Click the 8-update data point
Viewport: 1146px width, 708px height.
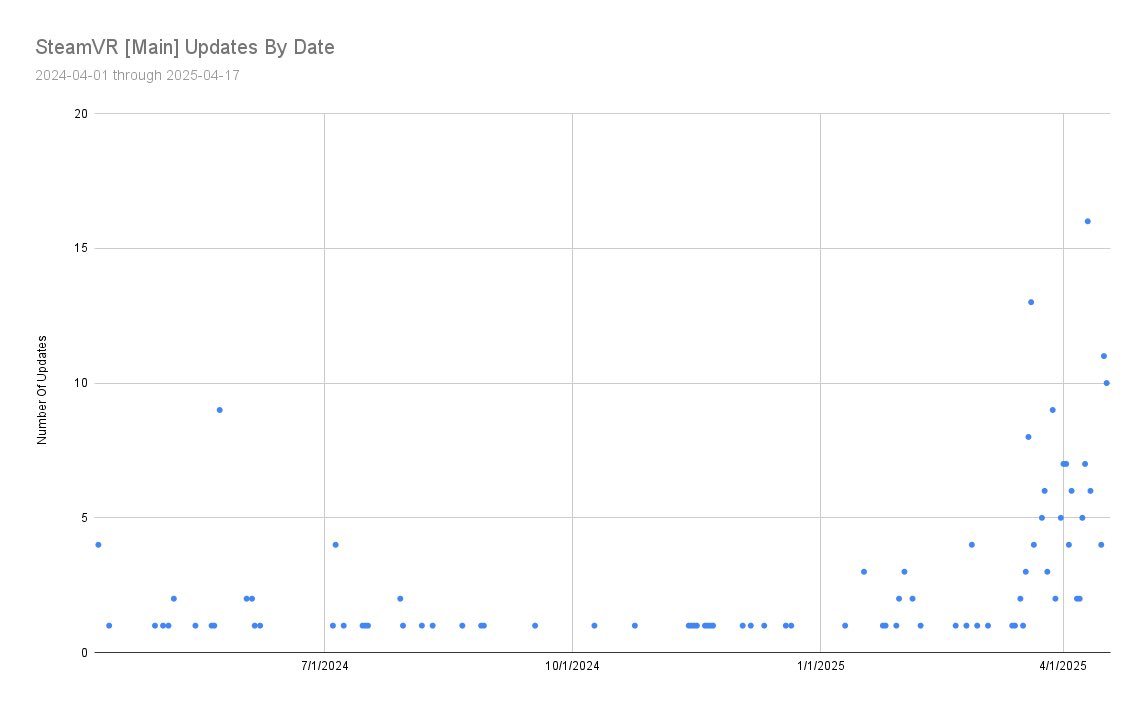click(1028, 437)
